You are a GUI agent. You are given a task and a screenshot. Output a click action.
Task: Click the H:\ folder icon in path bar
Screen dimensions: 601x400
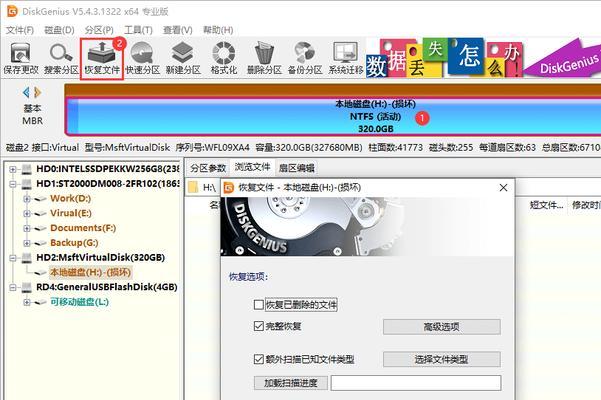point(194,187)
